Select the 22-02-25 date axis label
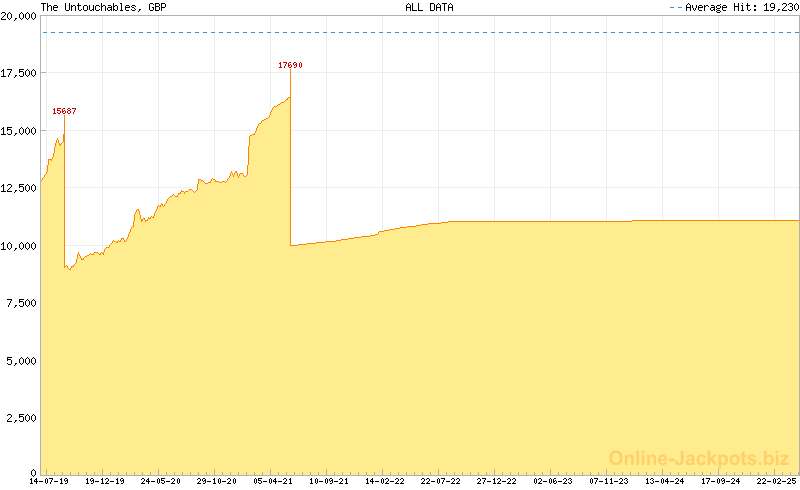The height and width of the screenshot is (490, 800). [777, 481]
